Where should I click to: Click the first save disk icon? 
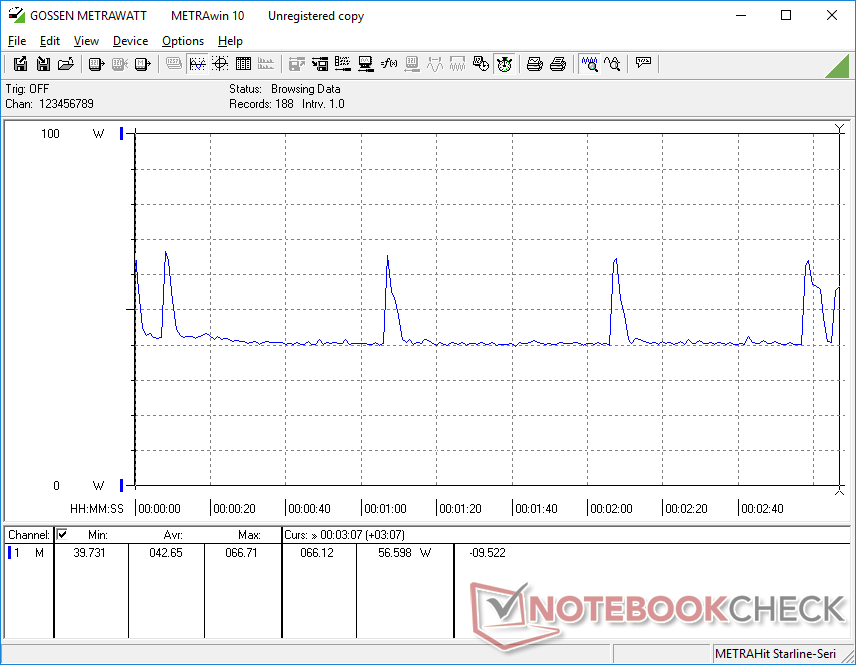(x=20, y=64)
